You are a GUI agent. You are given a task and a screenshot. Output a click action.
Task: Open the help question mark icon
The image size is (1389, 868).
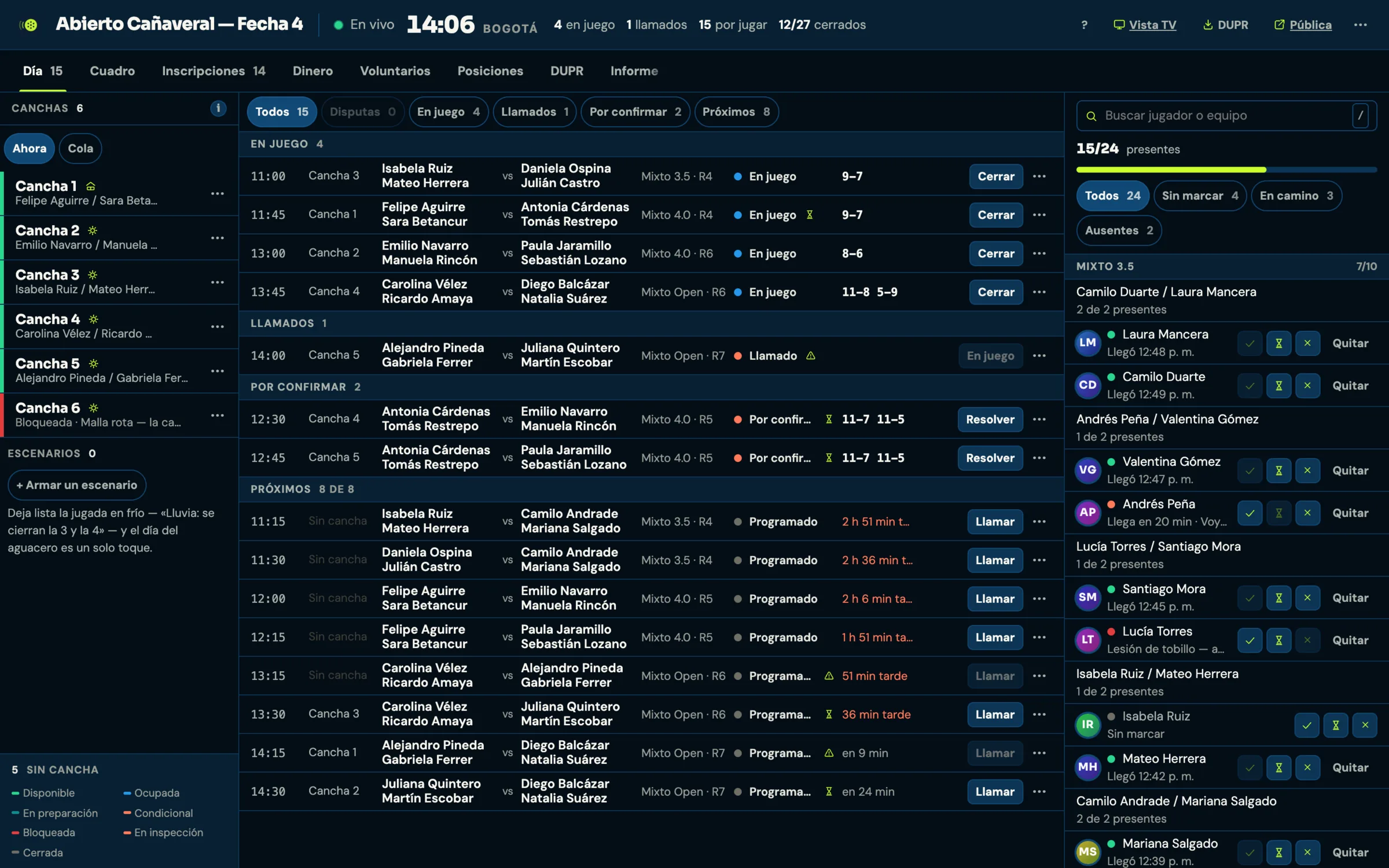[1084, 25]
